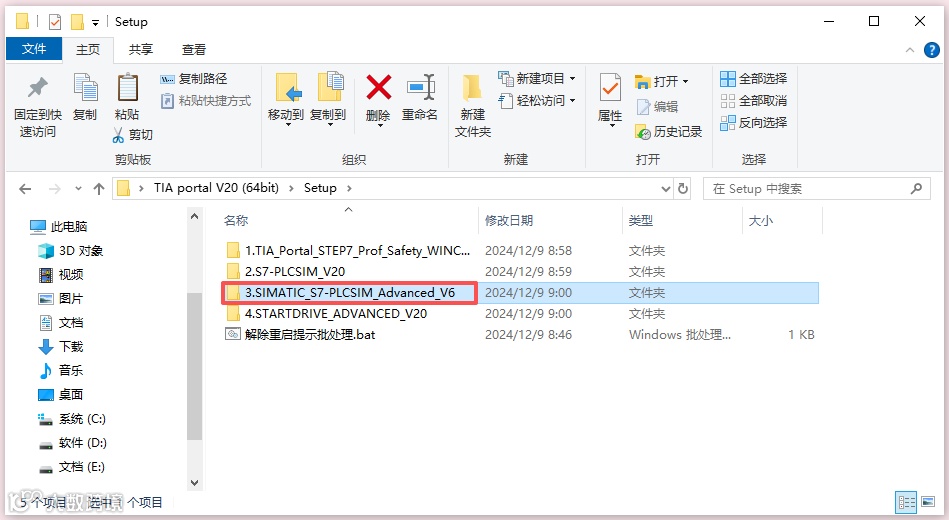Click the red Delete (删除) icon
Image resolution: width=949 pixels, height=520 pixels.
click(378, 88)
